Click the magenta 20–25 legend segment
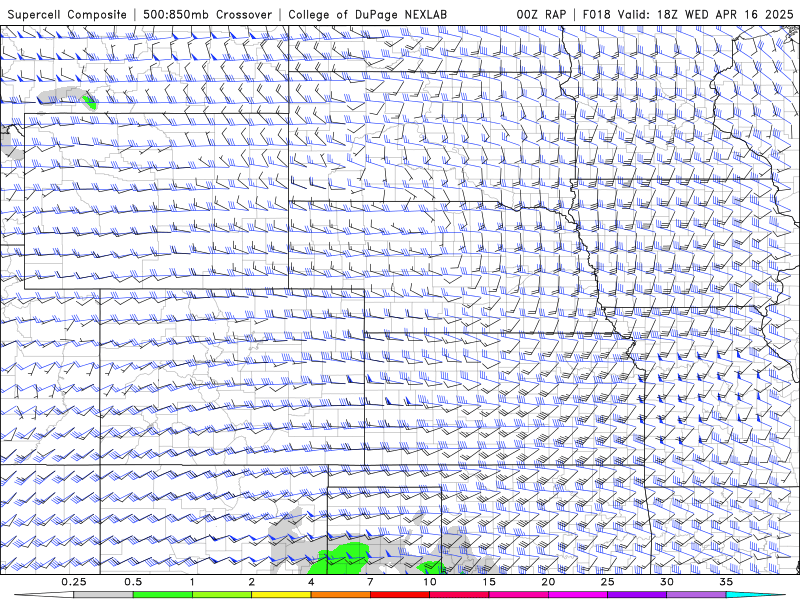This screenshot has height=600, width=800. click(578, 595)
